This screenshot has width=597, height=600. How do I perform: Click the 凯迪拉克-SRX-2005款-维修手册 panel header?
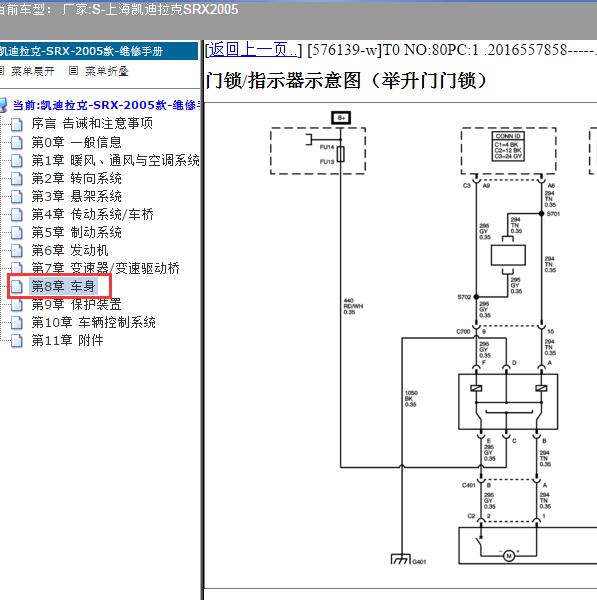tap(99, 51)
